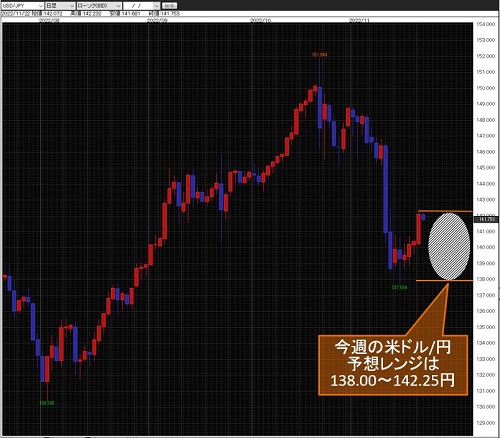
Task: Open the USD/JPY currency pair dropdown
Action: [23, 6]
